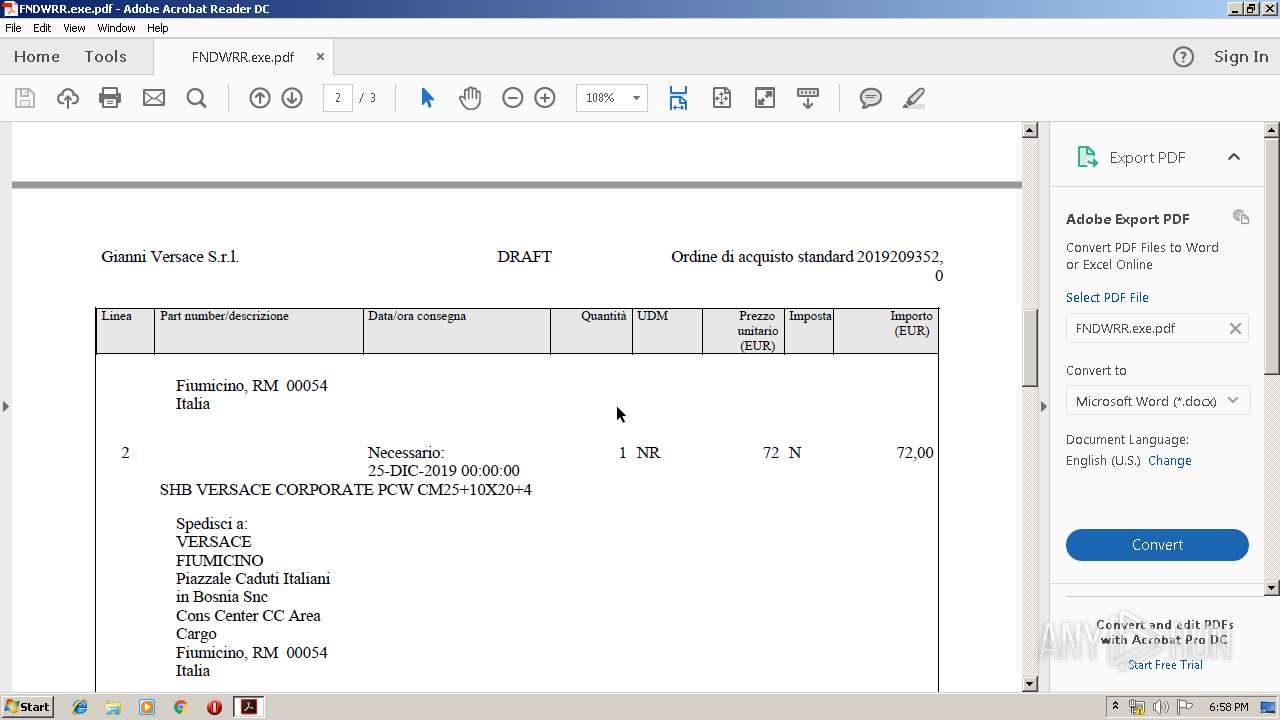Screen dimensions: 1280x720
Task: Open the Find text magnifier icon
Action: pos(196,98)
